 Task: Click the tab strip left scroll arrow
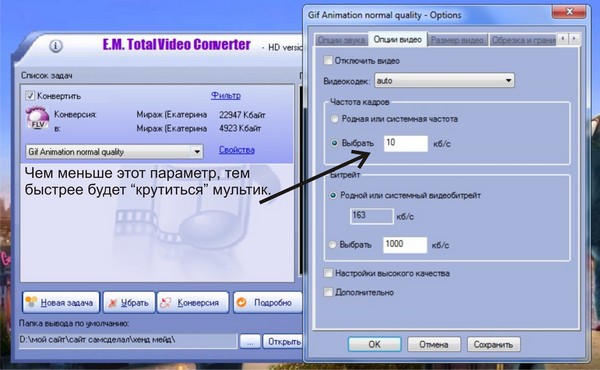562,38
